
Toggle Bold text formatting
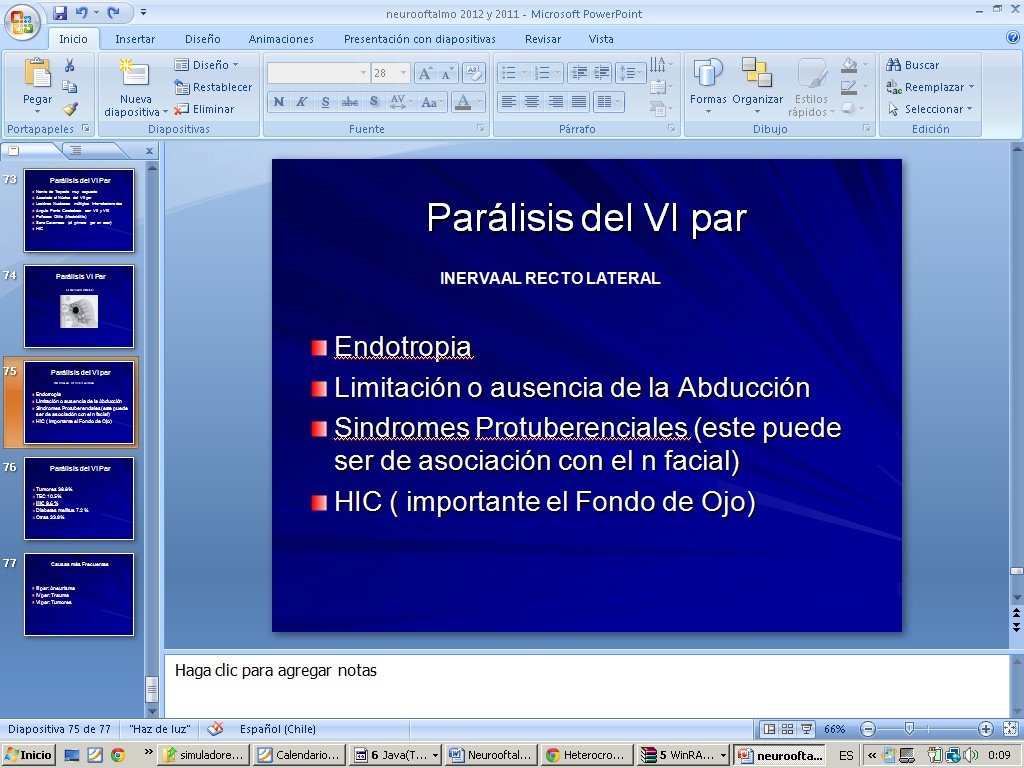point(279,102)
